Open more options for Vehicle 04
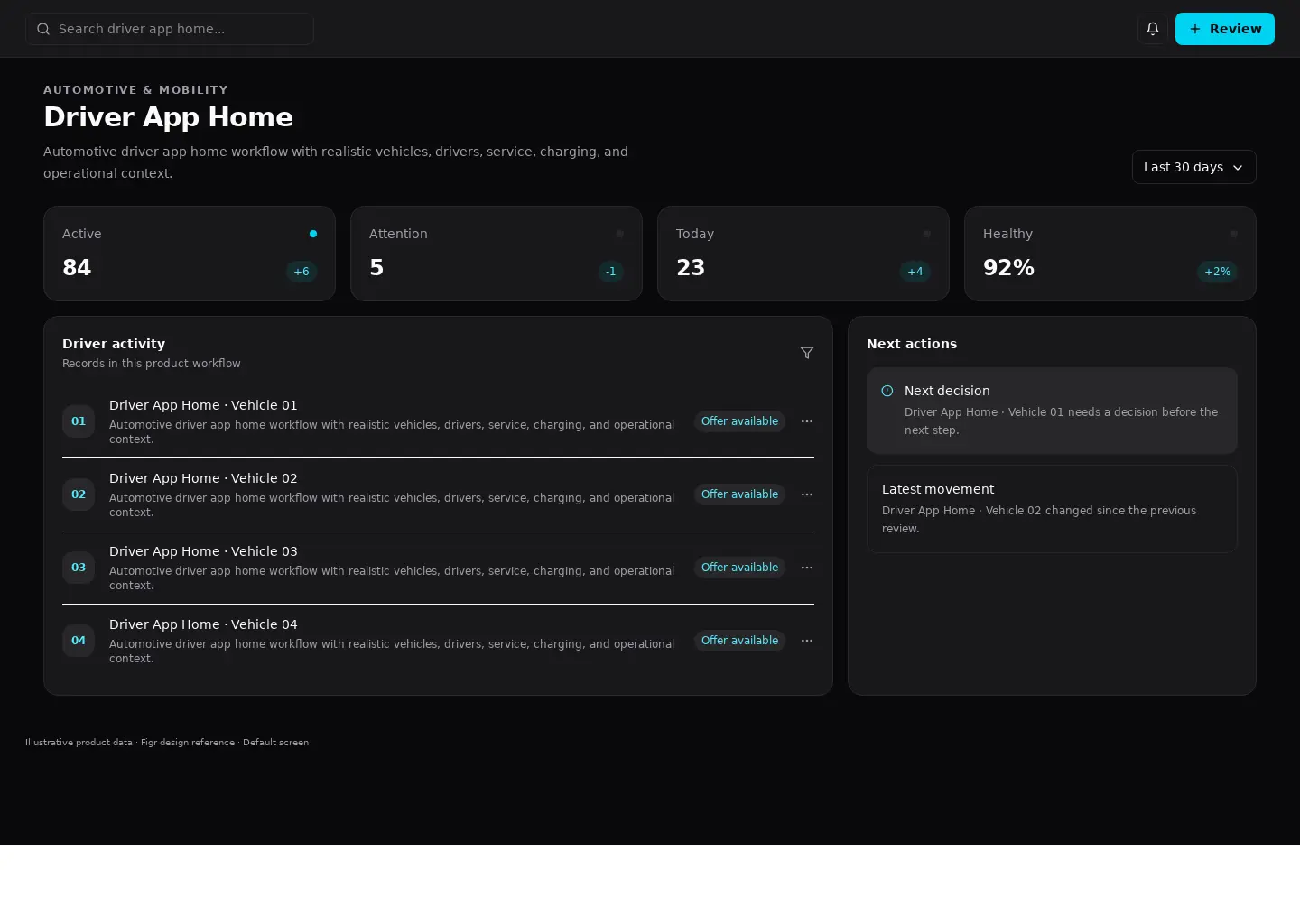This screenshot has height=924, width=1300. [807, 641]
